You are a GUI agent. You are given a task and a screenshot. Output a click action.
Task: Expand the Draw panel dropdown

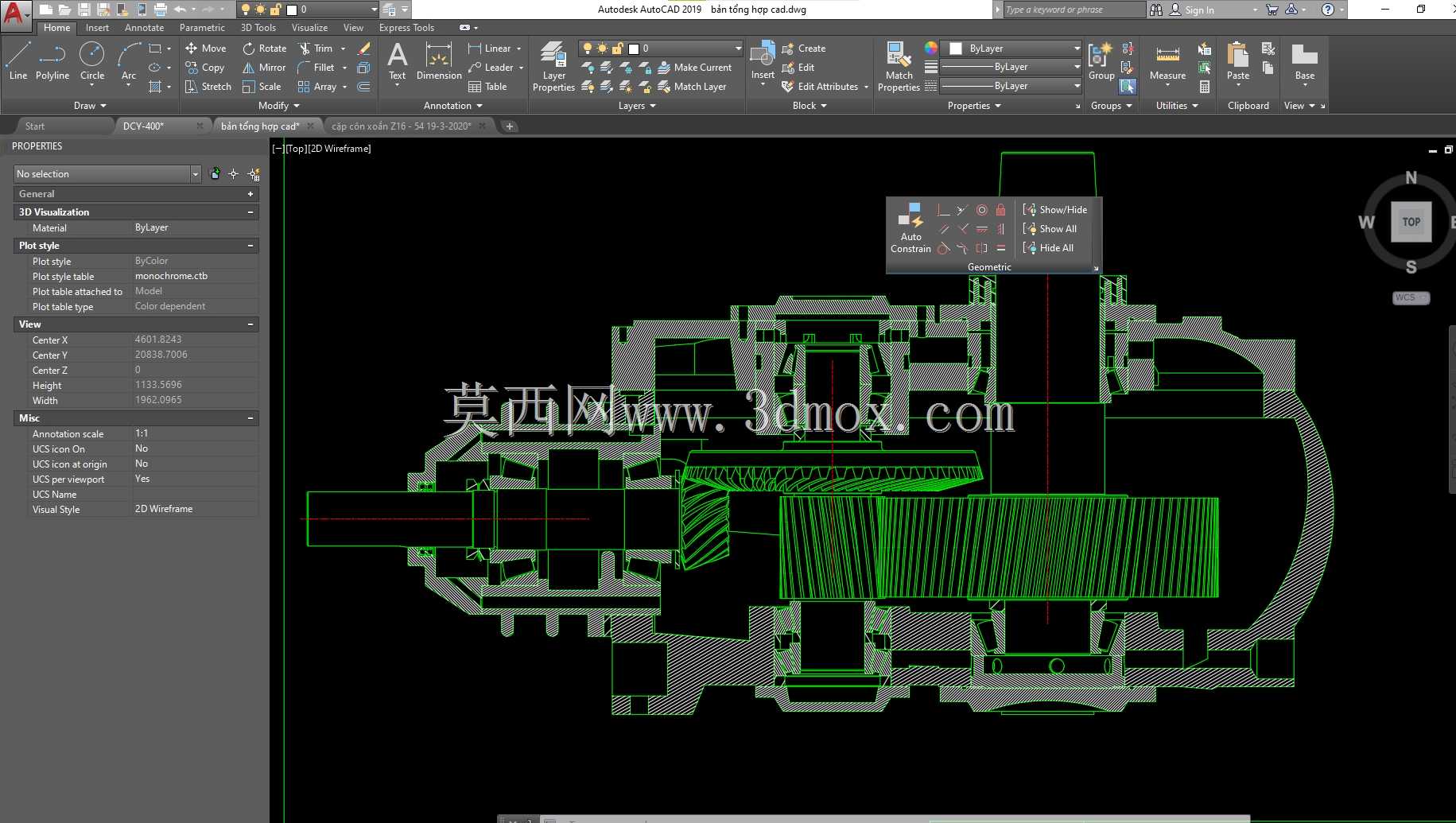(x=90, y=106)
